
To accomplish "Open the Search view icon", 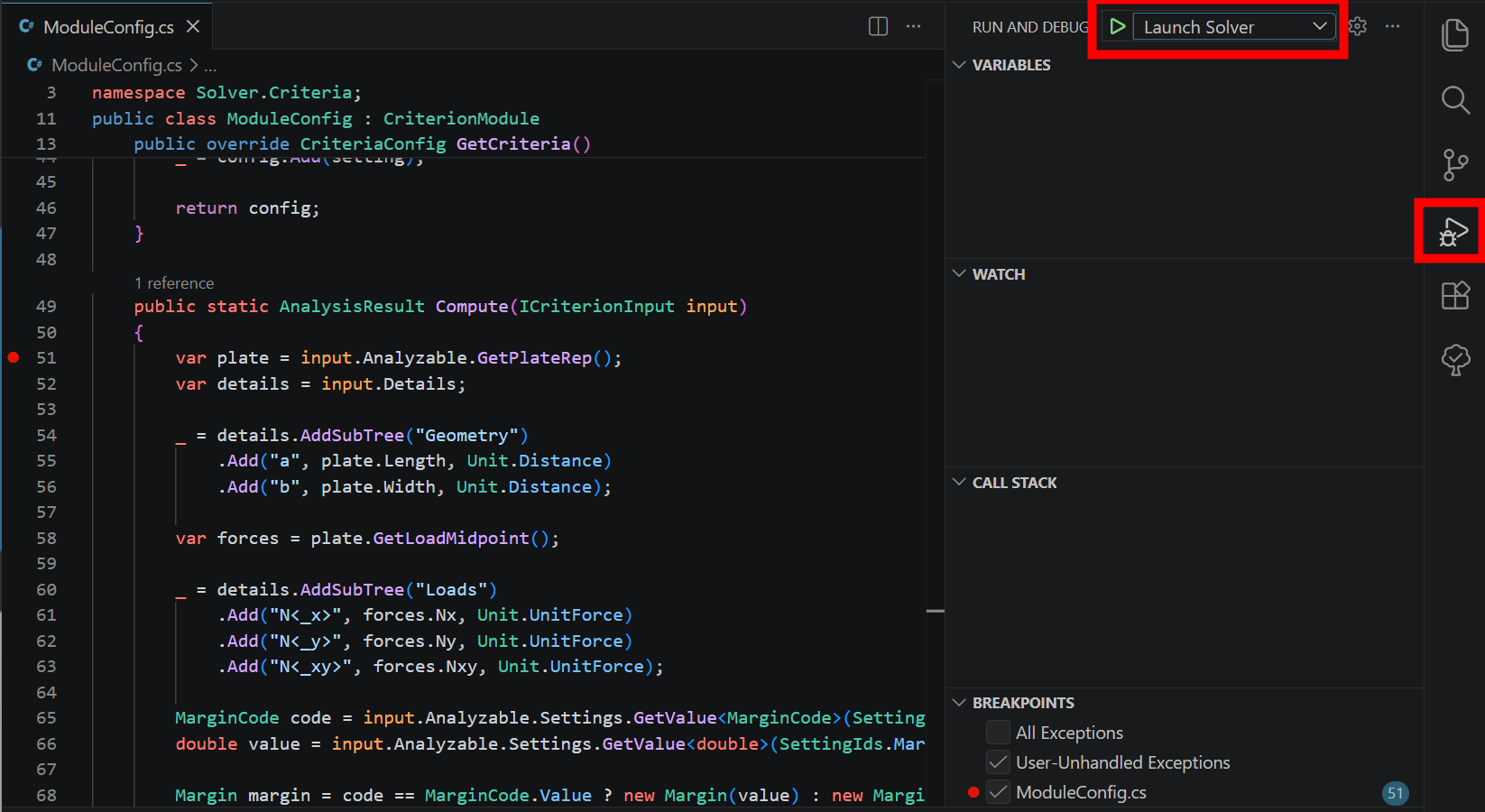I will coord(1454,99).
